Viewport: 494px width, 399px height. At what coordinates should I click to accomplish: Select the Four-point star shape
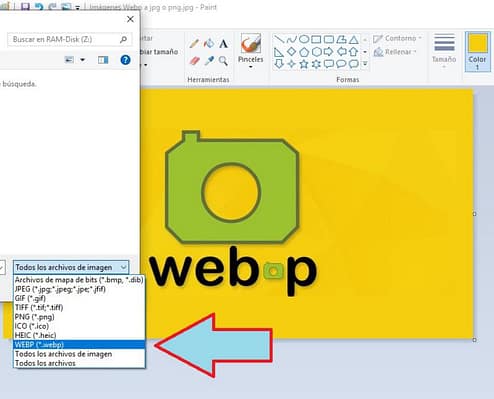coord(291,64)
